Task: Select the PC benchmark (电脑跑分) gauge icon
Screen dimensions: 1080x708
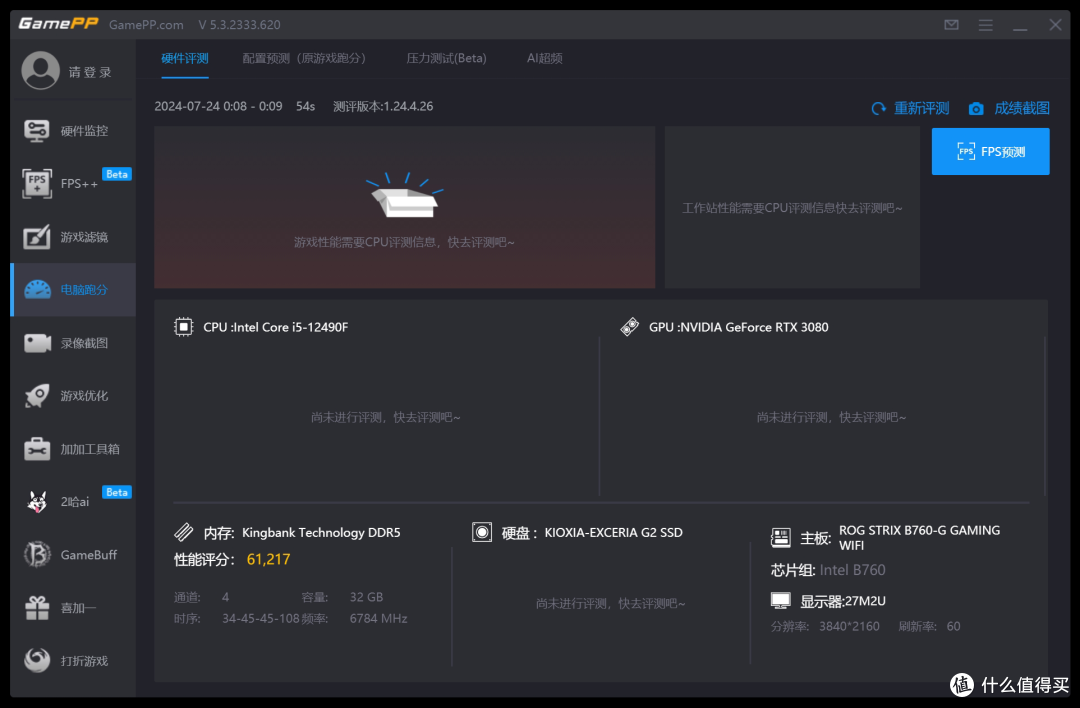Action: [37, 290]
